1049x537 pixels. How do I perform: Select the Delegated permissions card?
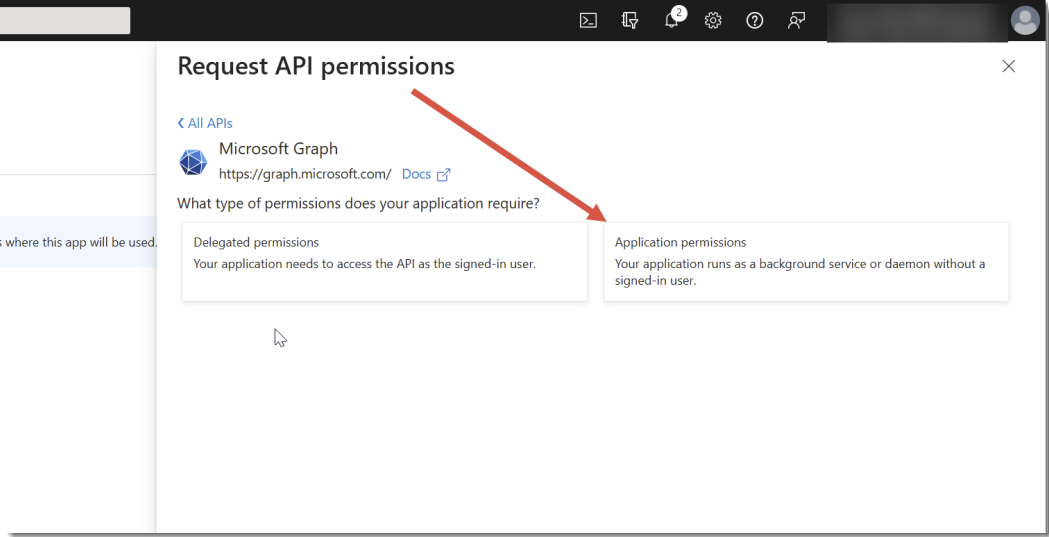(385, 261)
